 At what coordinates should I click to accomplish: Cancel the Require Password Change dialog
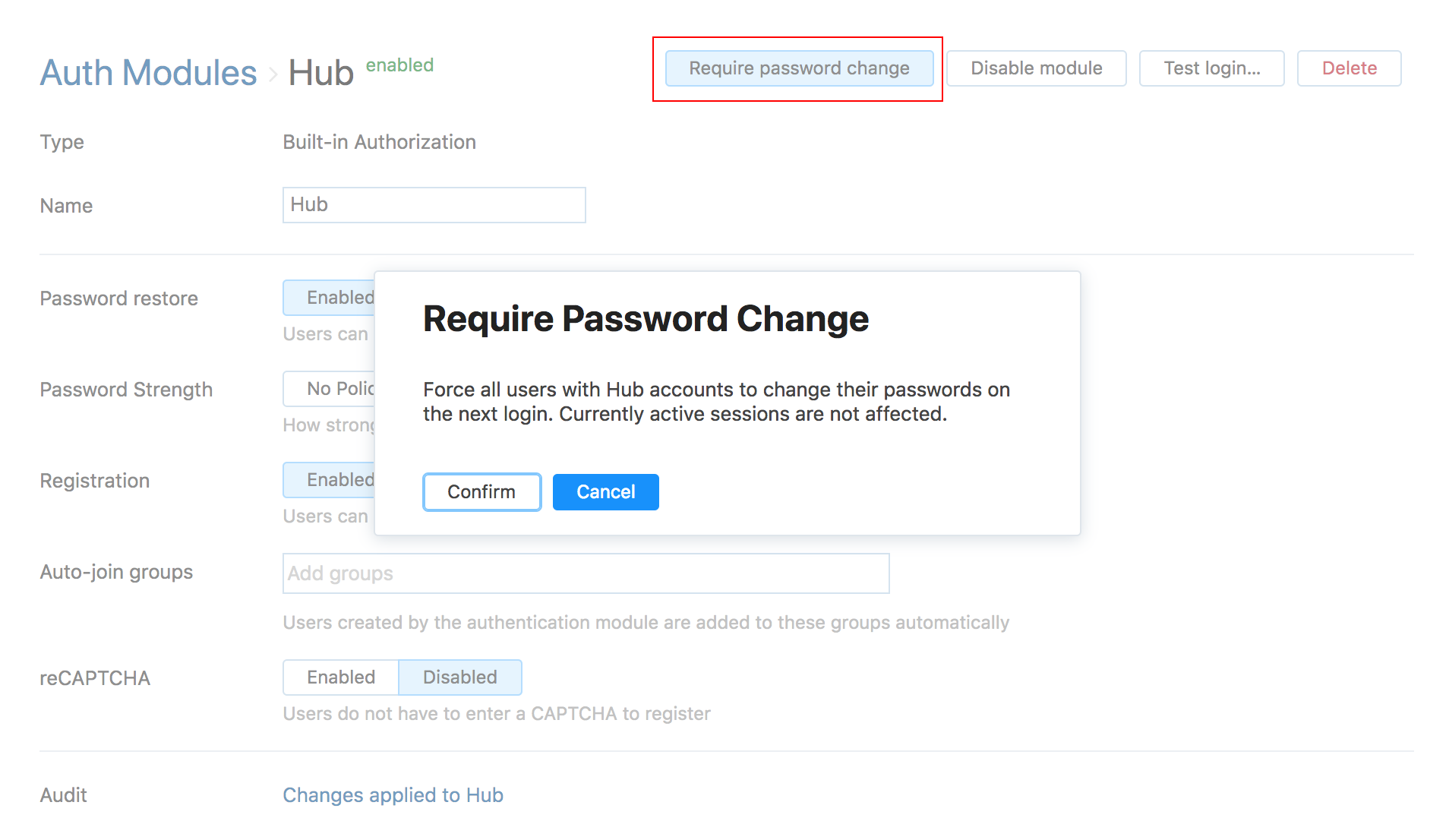pos(605,492)
